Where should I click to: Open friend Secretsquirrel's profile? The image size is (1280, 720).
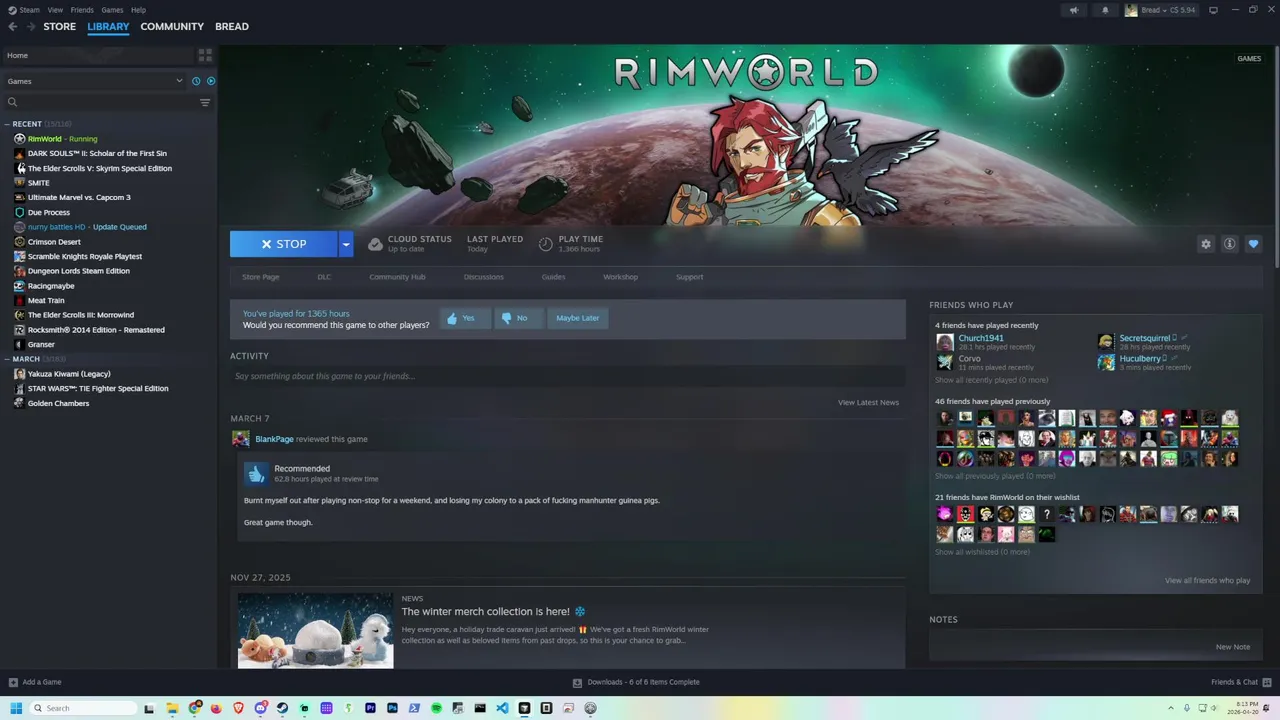click(x=1144, y=338)
